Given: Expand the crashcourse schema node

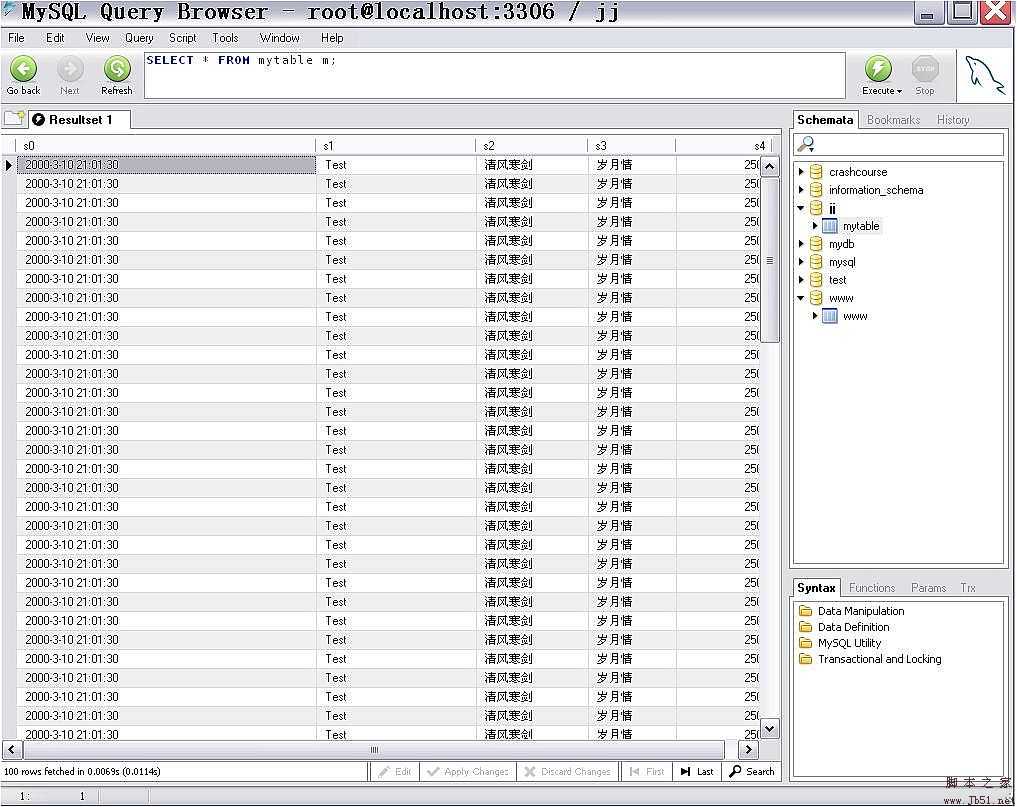Looking at the screenshot, I should tap(801, 172).
